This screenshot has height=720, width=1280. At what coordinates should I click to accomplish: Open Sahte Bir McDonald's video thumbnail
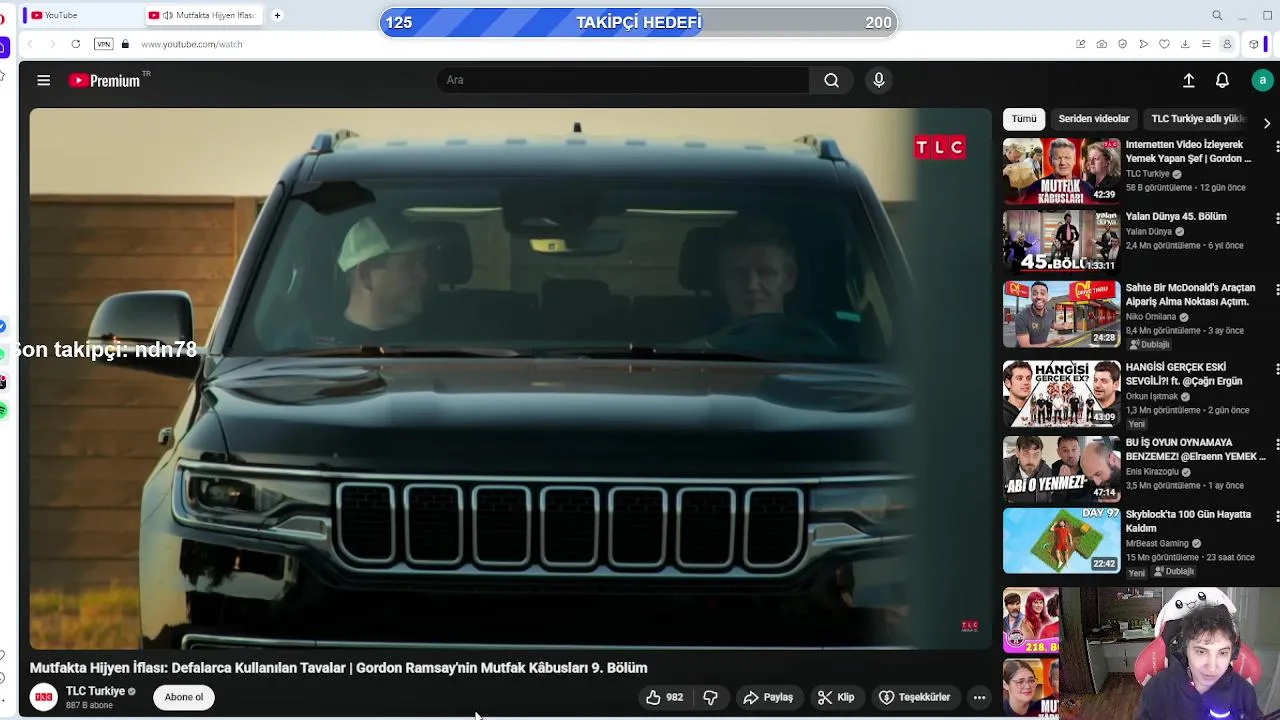(x=1061, y=314)
